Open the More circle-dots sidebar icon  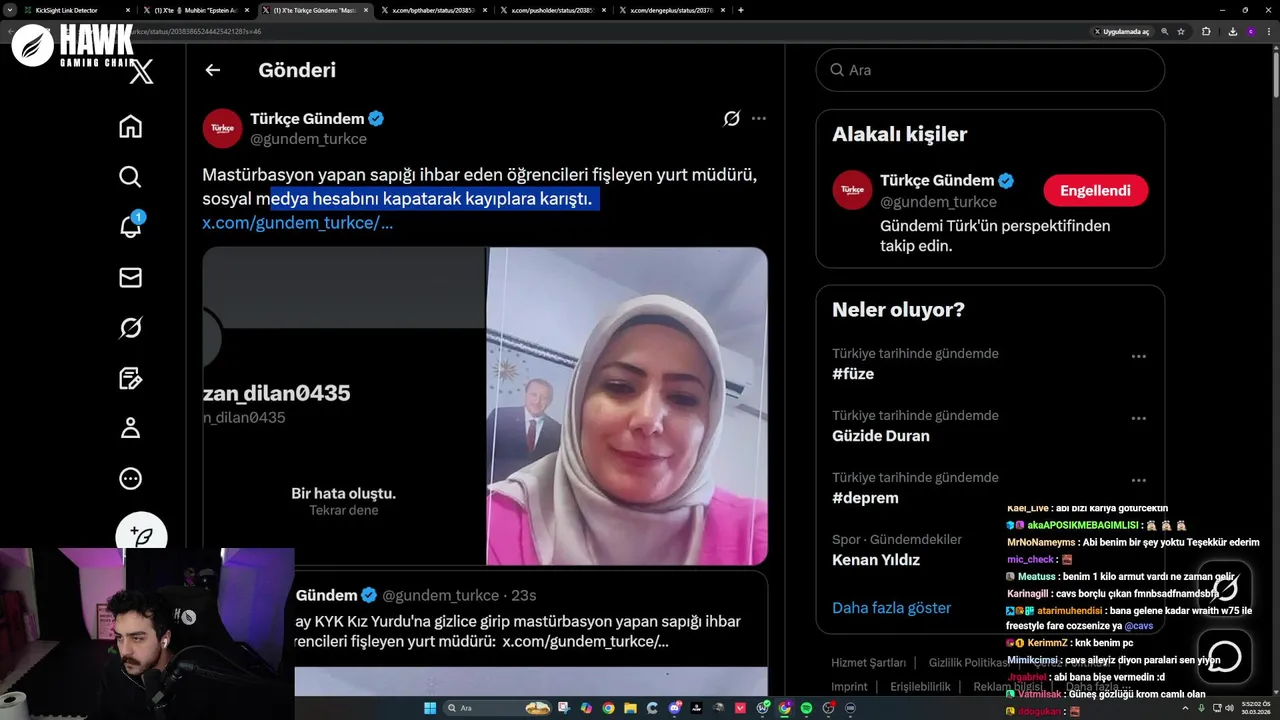[130, 479]
